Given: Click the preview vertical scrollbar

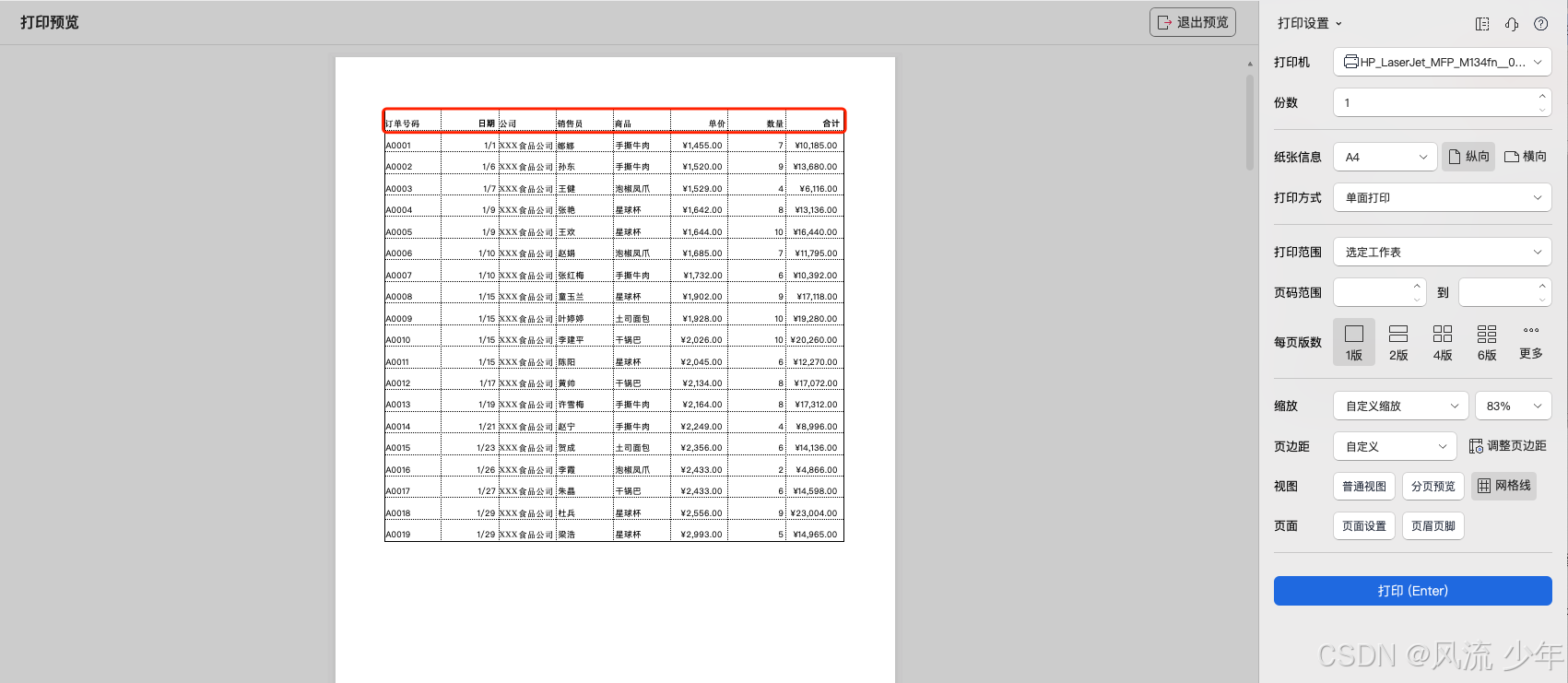Looking at the screenshot, I should coord(1250,123).
